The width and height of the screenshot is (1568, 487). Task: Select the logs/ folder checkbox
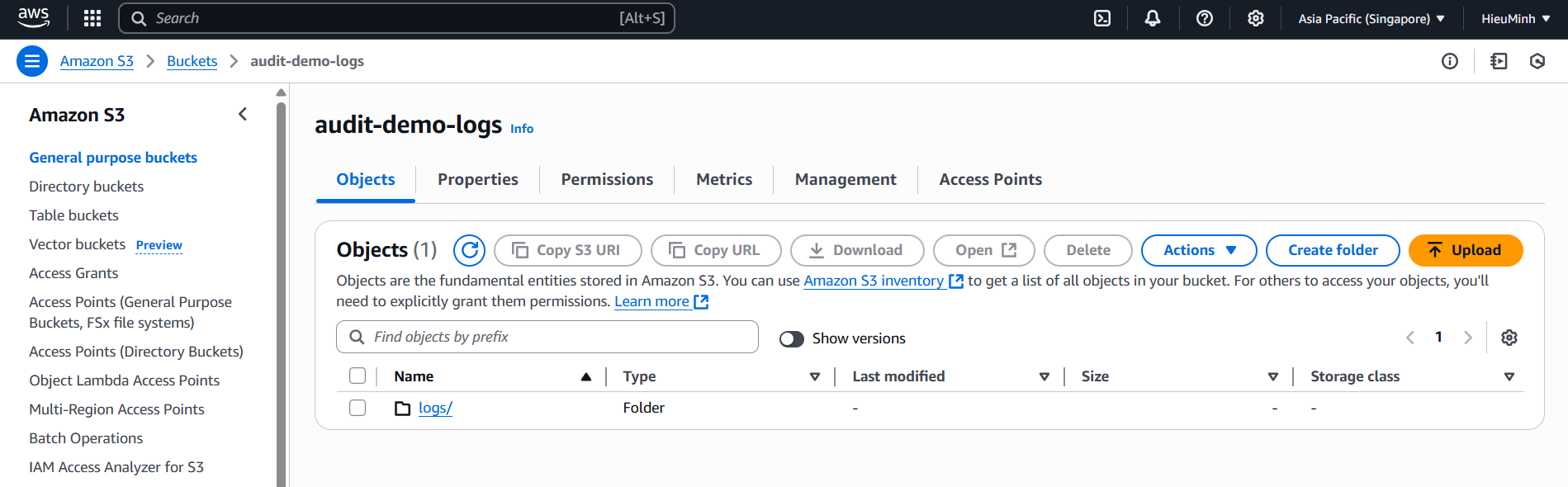coord(358,408)
